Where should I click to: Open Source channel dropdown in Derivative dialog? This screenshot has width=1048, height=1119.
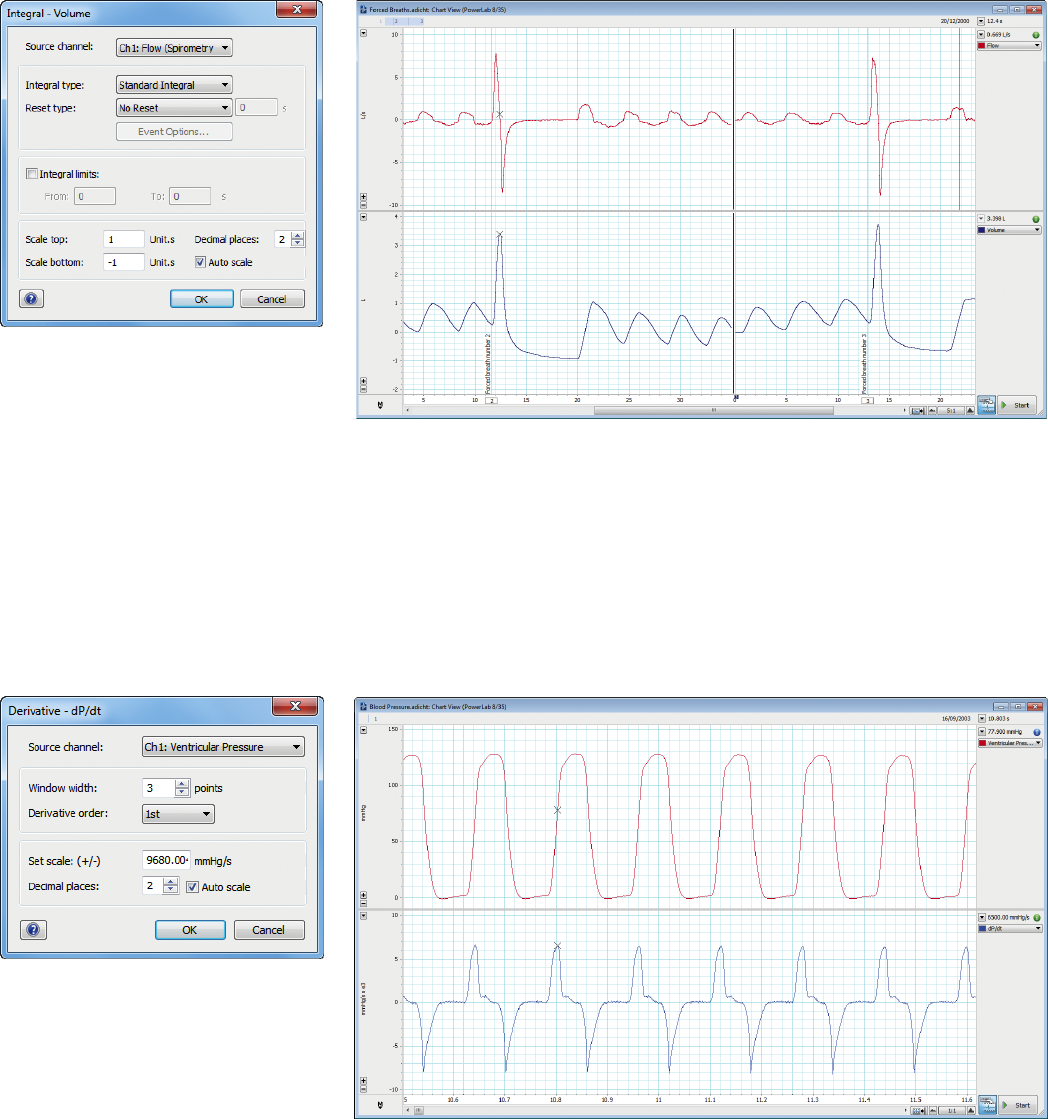[x=223, y=746]
